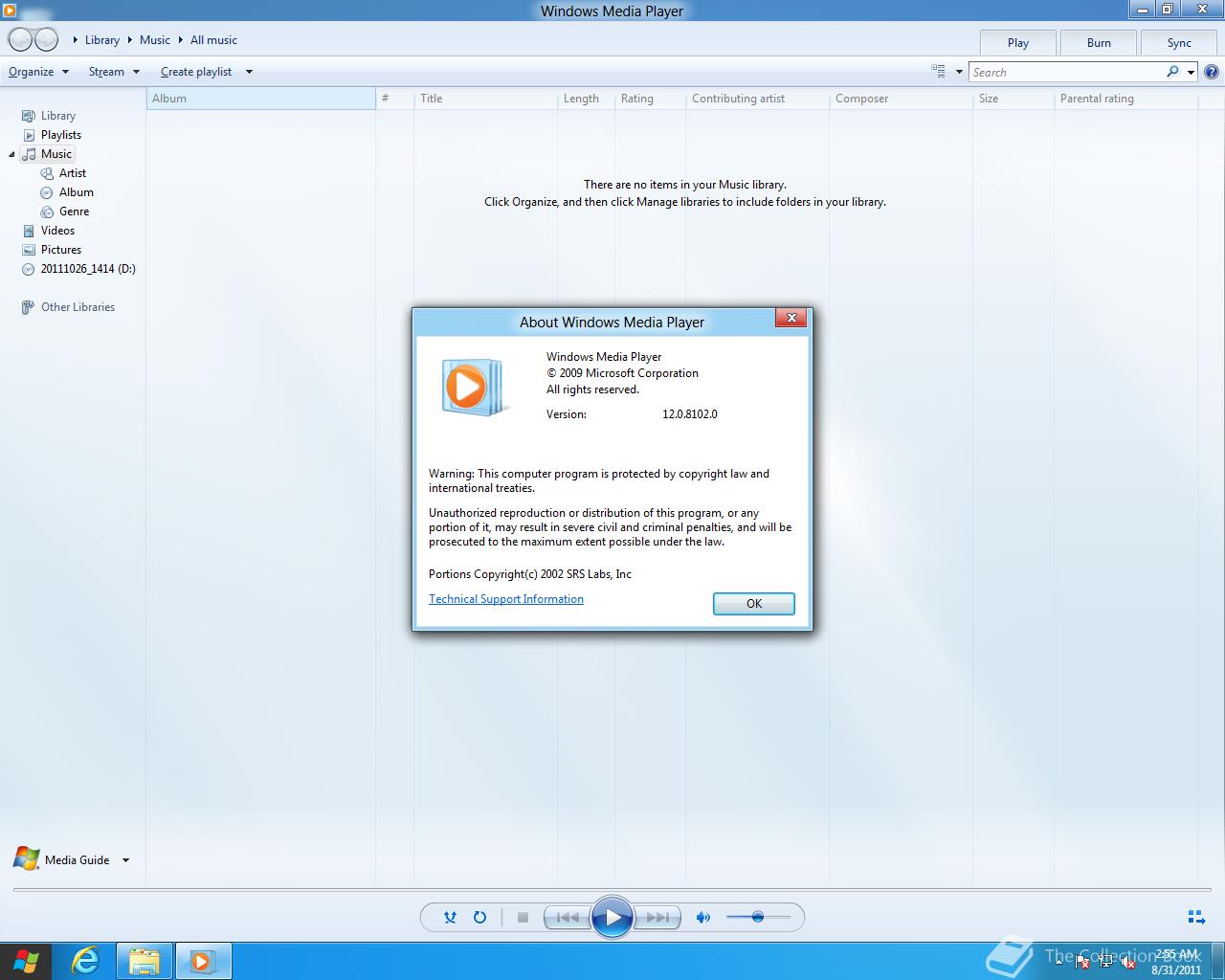Select the Library icon in navigation pane
The image size is (1225, 980).
pos(29,116)
